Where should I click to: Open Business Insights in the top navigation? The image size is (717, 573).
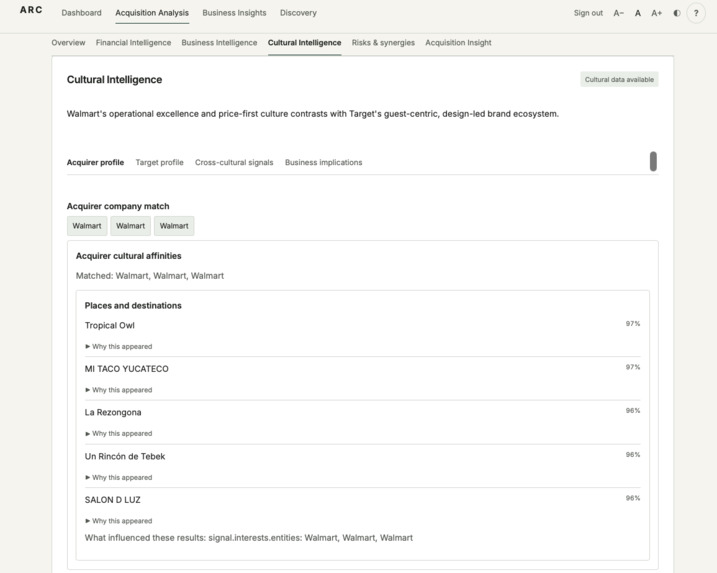(234, 13)
